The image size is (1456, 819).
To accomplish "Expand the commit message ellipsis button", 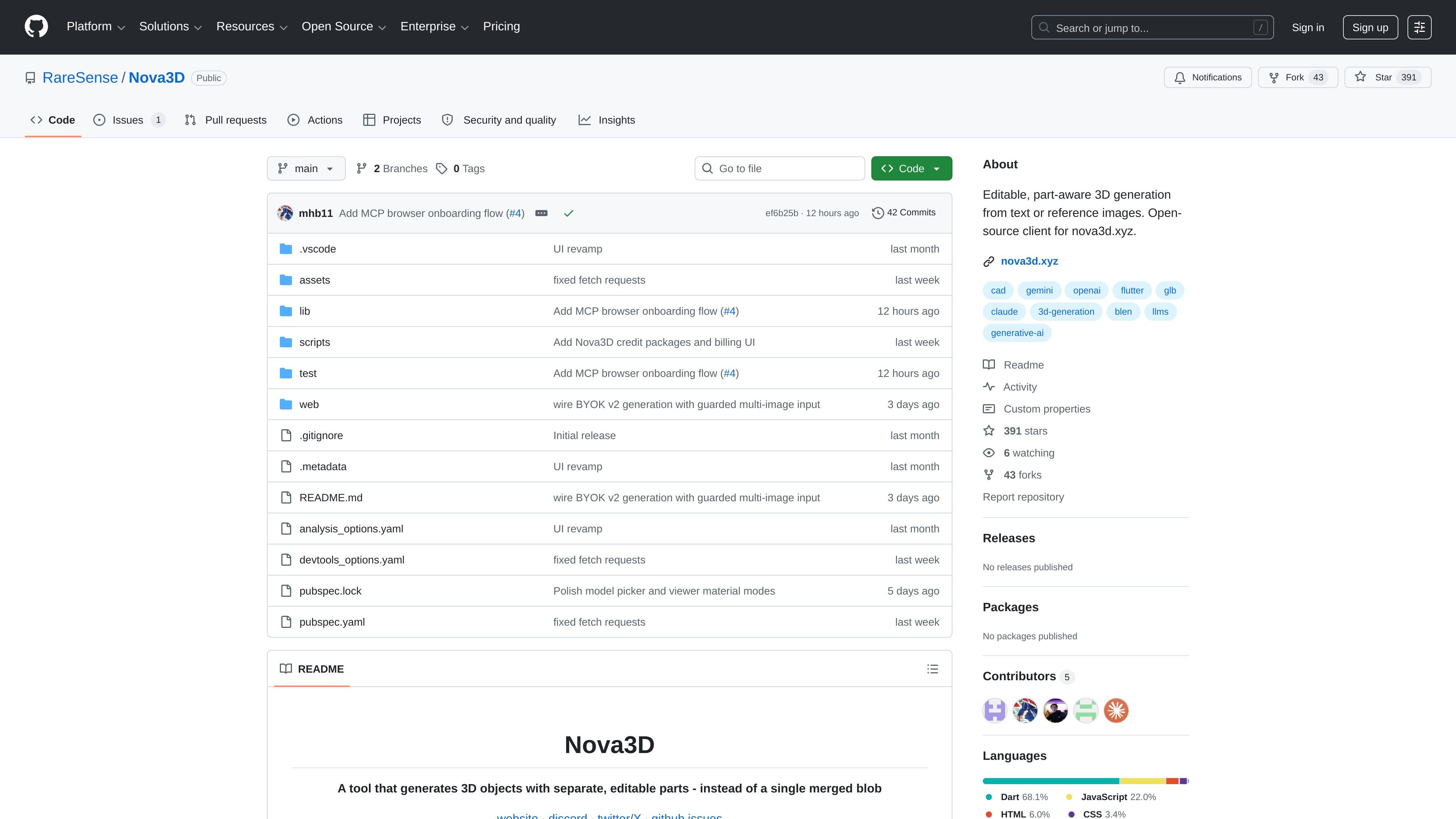I will [541, 213].
